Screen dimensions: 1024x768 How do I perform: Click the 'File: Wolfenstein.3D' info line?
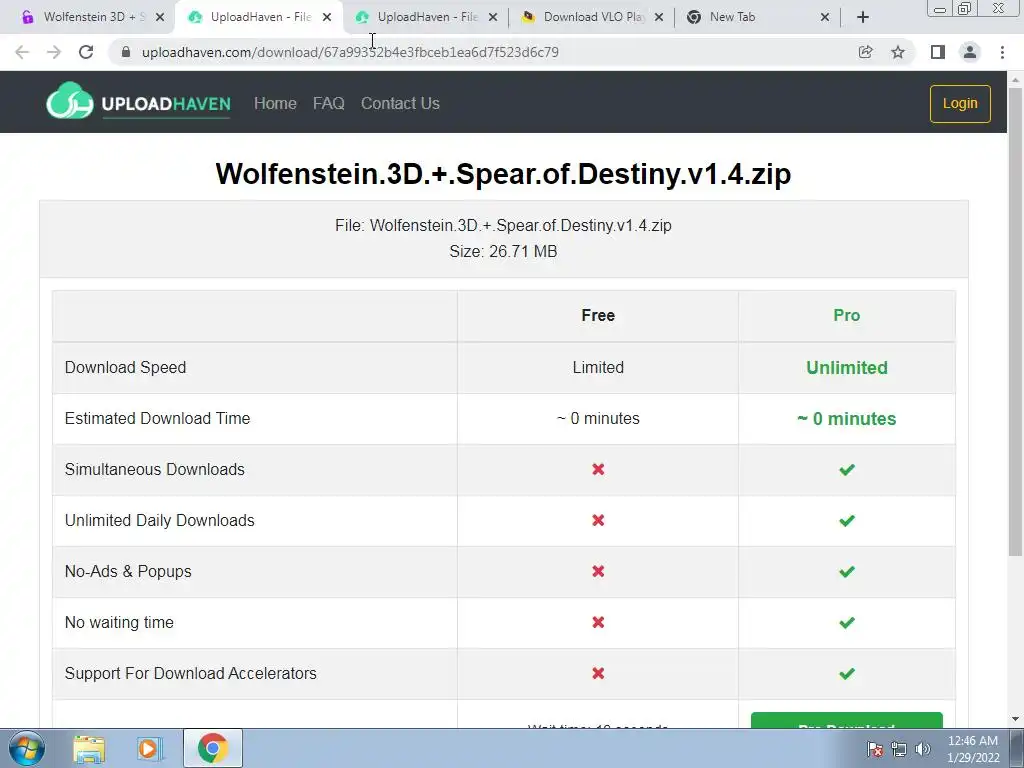tap(503, 225)
